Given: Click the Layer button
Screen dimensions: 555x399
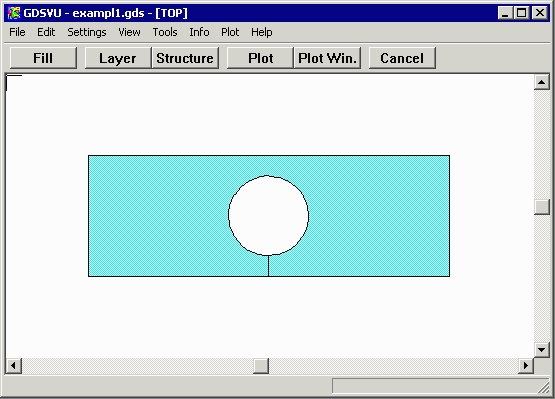Looking at the screenshot, I should point(118,58).
